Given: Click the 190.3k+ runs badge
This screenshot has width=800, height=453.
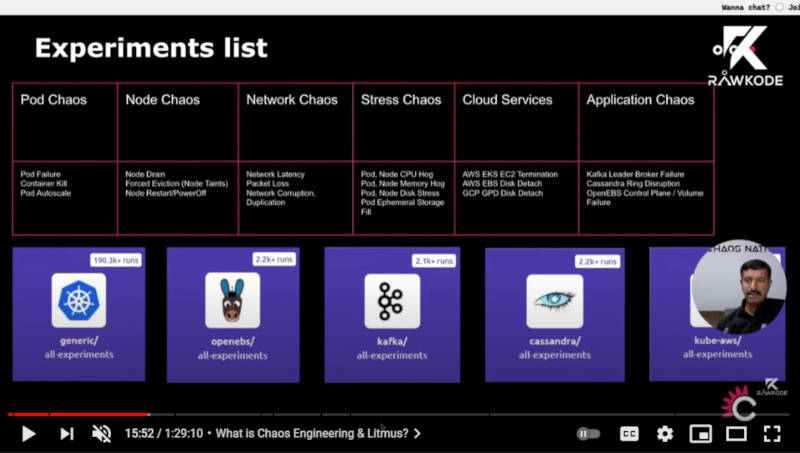Looking at the screenshot, I should [x=116, y=260].
